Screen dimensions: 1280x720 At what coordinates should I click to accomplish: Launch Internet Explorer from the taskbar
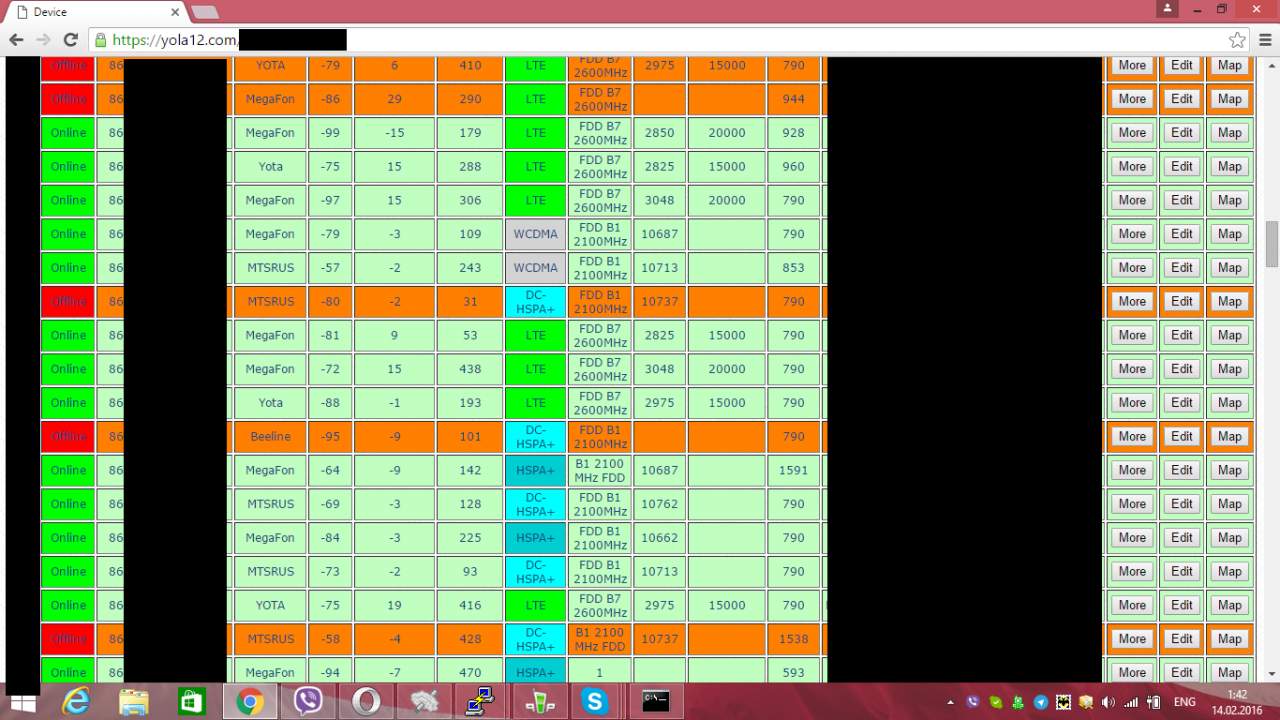tap(76, 702)
